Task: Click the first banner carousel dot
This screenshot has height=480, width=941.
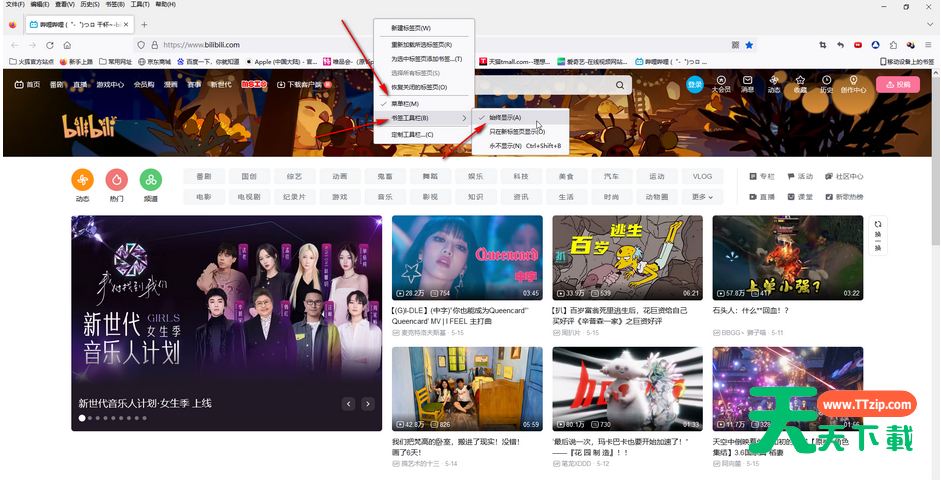Action: coord(82,418)
